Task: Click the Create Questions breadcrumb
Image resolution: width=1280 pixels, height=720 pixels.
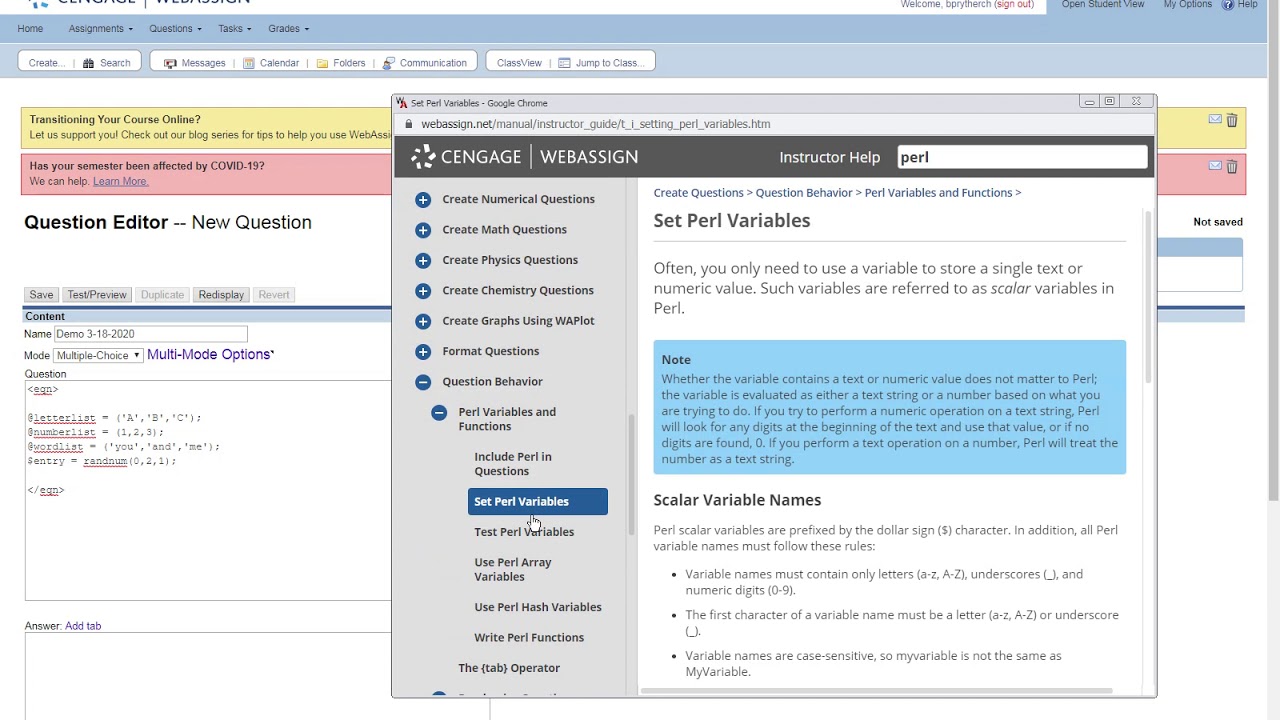Action: pyautogui.click(x=698, y=193)
